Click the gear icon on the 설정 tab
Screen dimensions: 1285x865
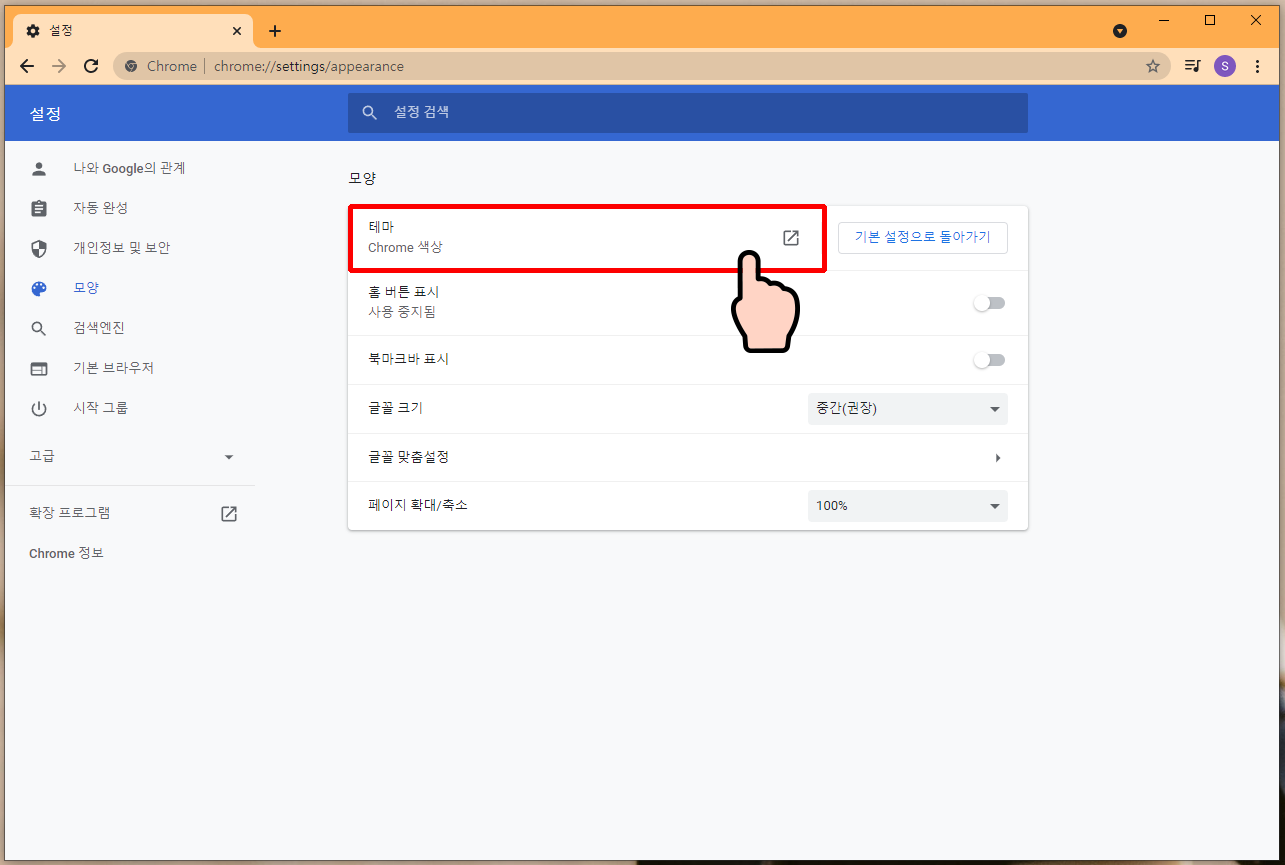(x=33, y=31)
